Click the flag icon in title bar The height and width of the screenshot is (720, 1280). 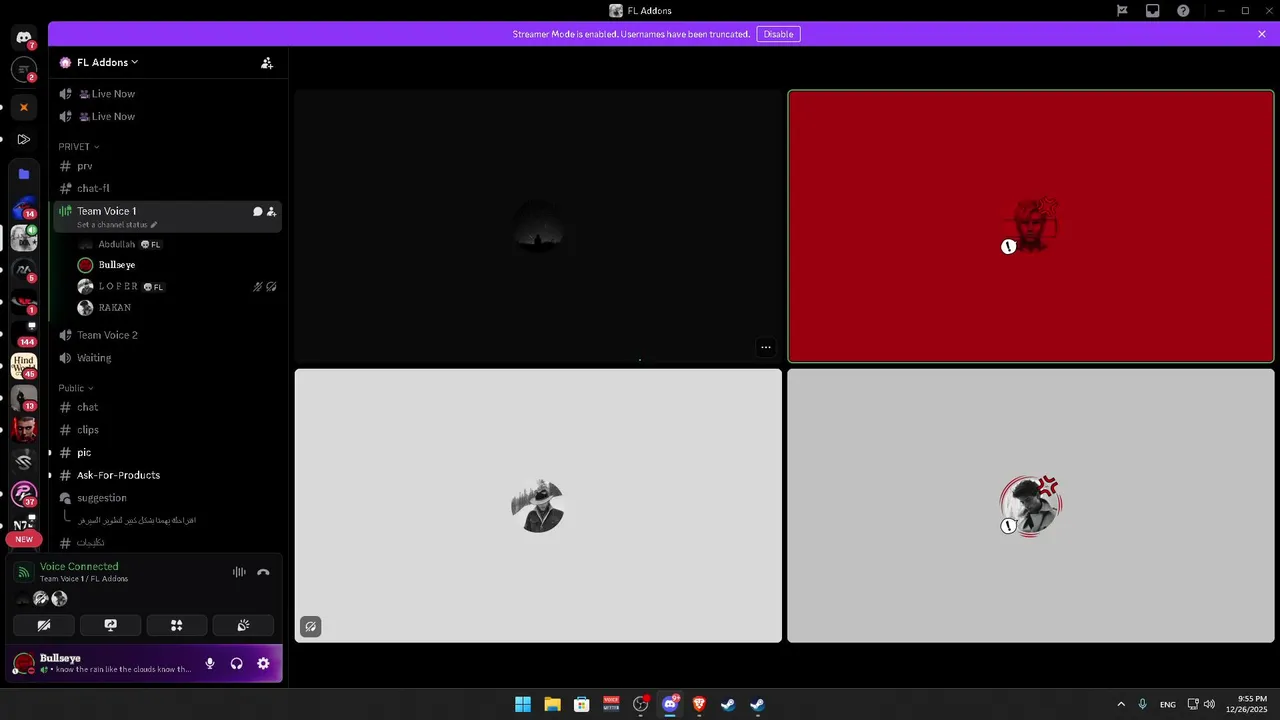pyautogui.click(x=1122, y=11)
